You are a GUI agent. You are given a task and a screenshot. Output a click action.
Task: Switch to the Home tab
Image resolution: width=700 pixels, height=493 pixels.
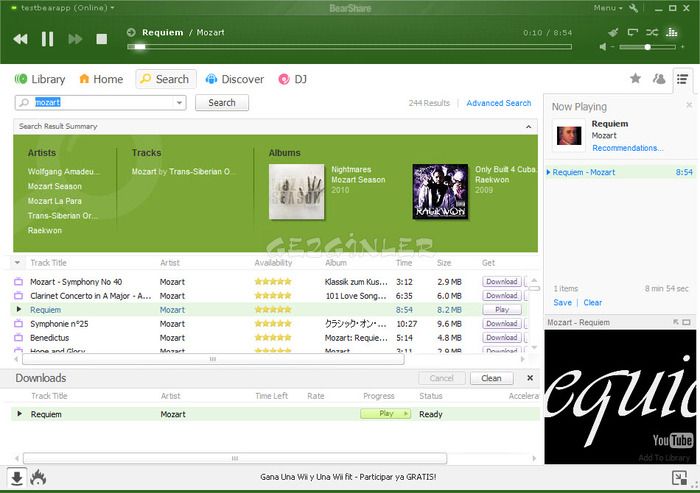click(101, 79)
